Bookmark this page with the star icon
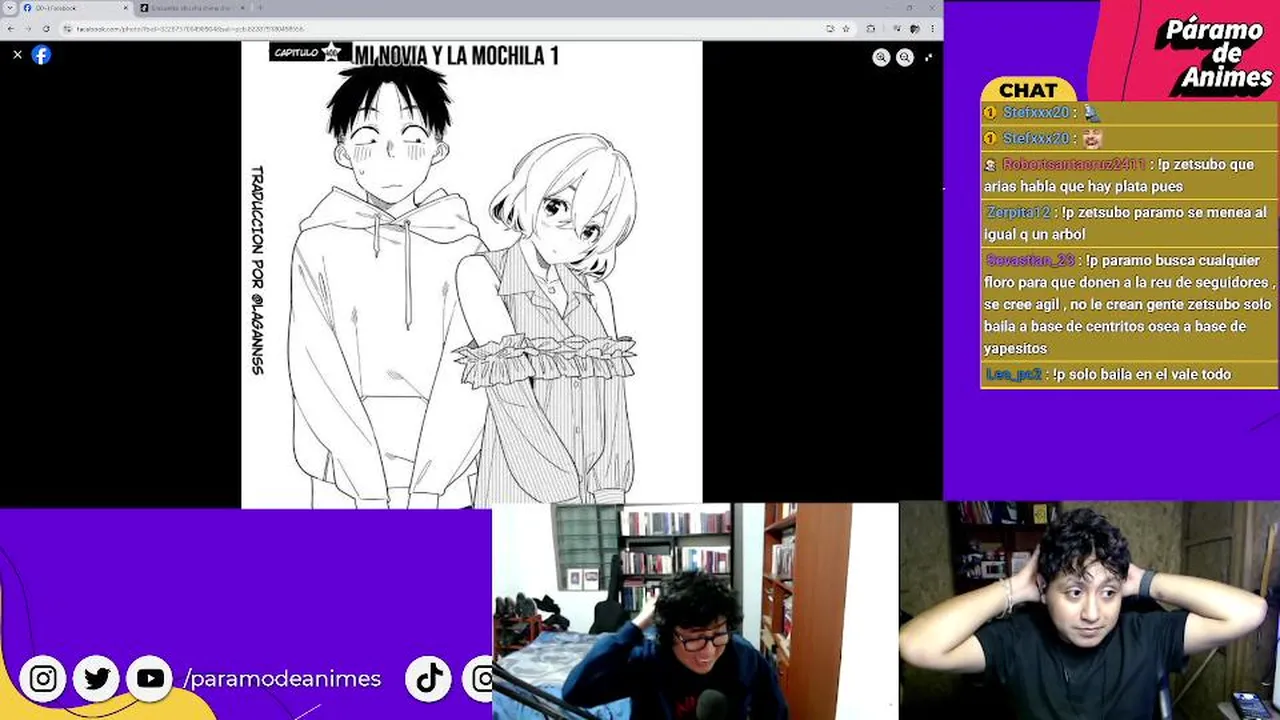The image size is (1280, 720). [846, 29]
